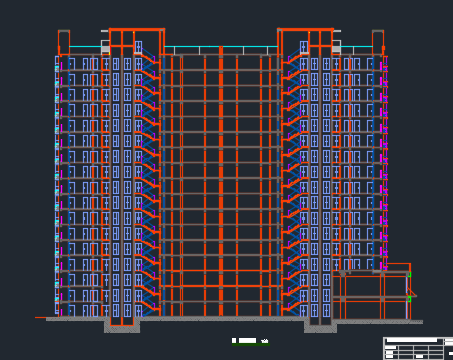Select the right elevator pit foundation below the ground line
Viewport: 453px width, 360px height.
click(320, 325)
